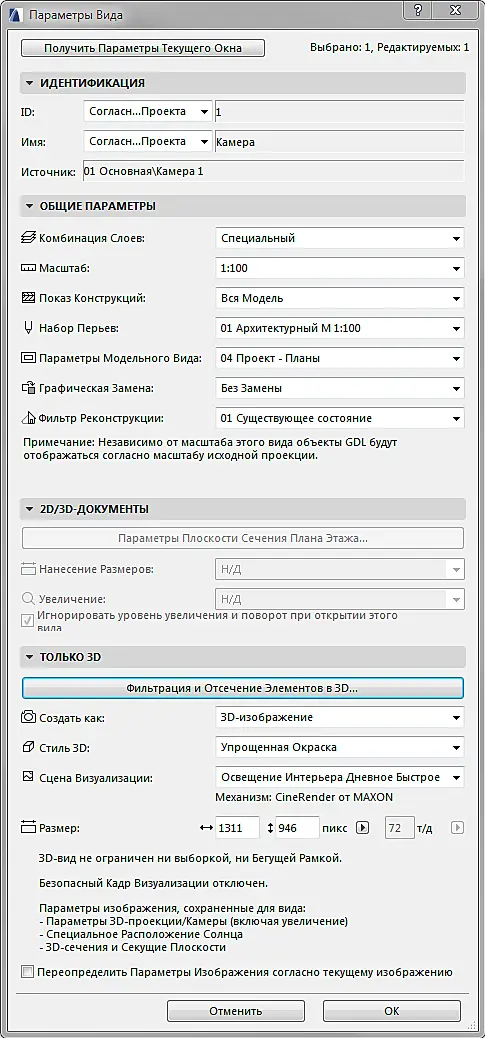The height and width of the screenshot is (1038, 485).
Task: Enable the Переопределить Параметры Изображения checkbox
Action: pyautogui.click(x=27, y=972)
